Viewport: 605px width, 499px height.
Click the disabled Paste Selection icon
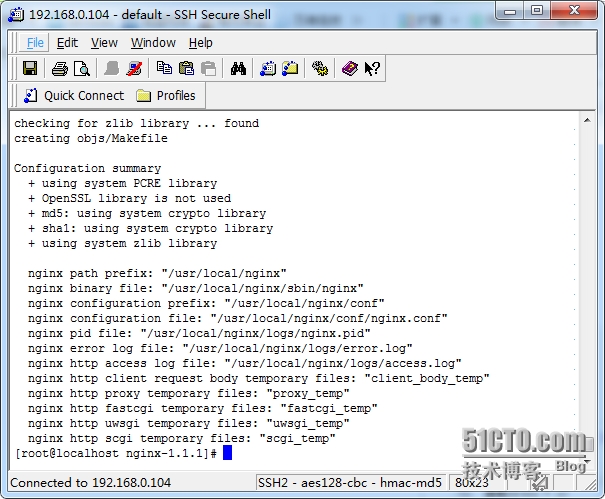tap(208, 69)
